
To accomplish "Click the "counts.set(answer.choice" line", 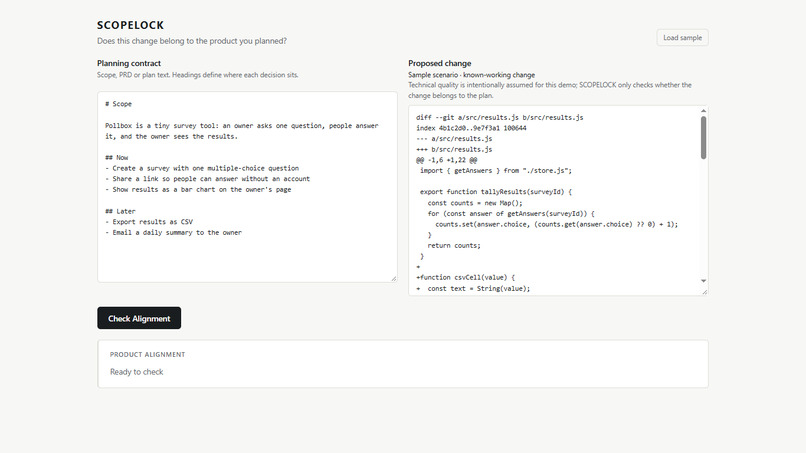I will click(557, 224).
